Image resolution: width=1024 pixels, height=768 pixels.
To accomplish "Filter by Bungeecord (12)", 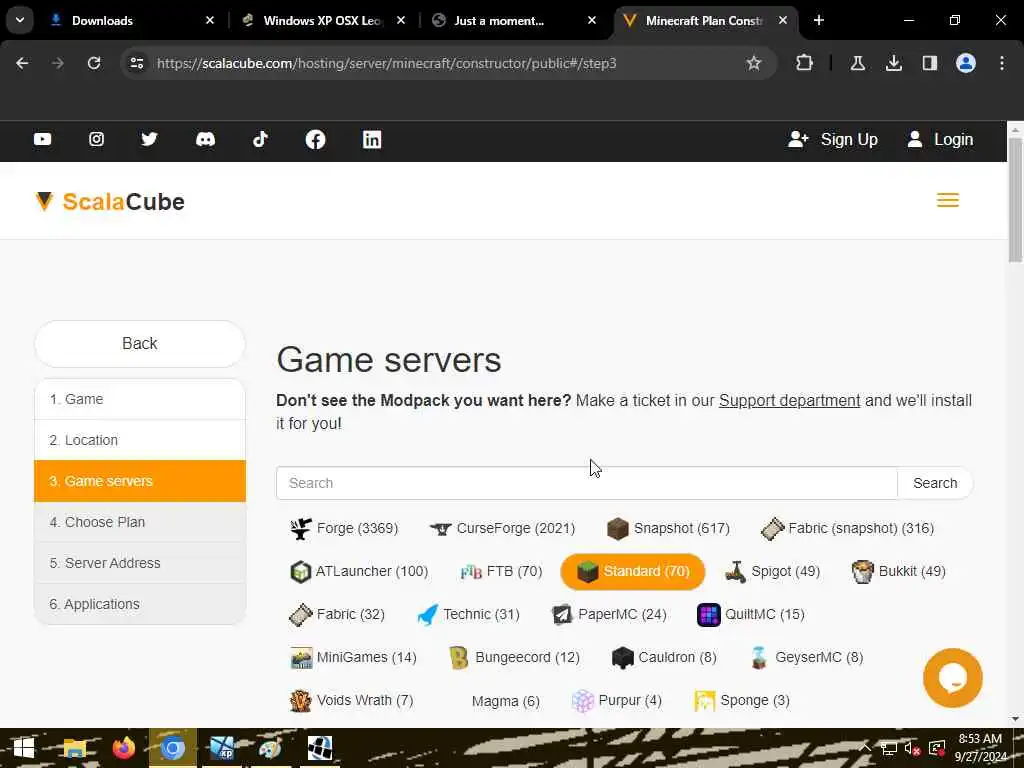I will pos(515,658).
